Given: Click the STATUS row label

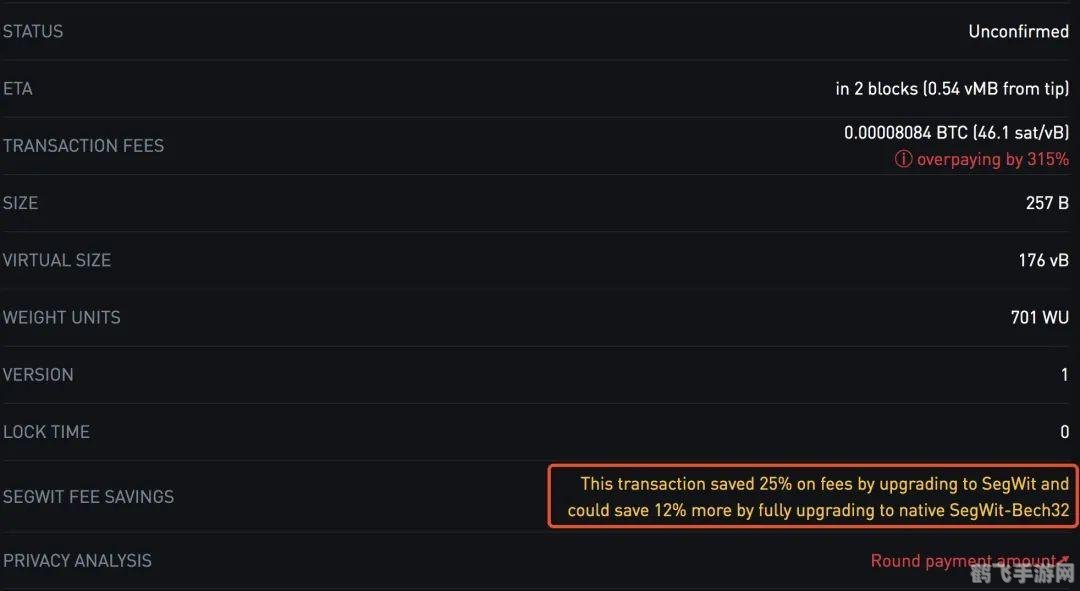Looking at the screenshot, I should (x=33, y=32).
